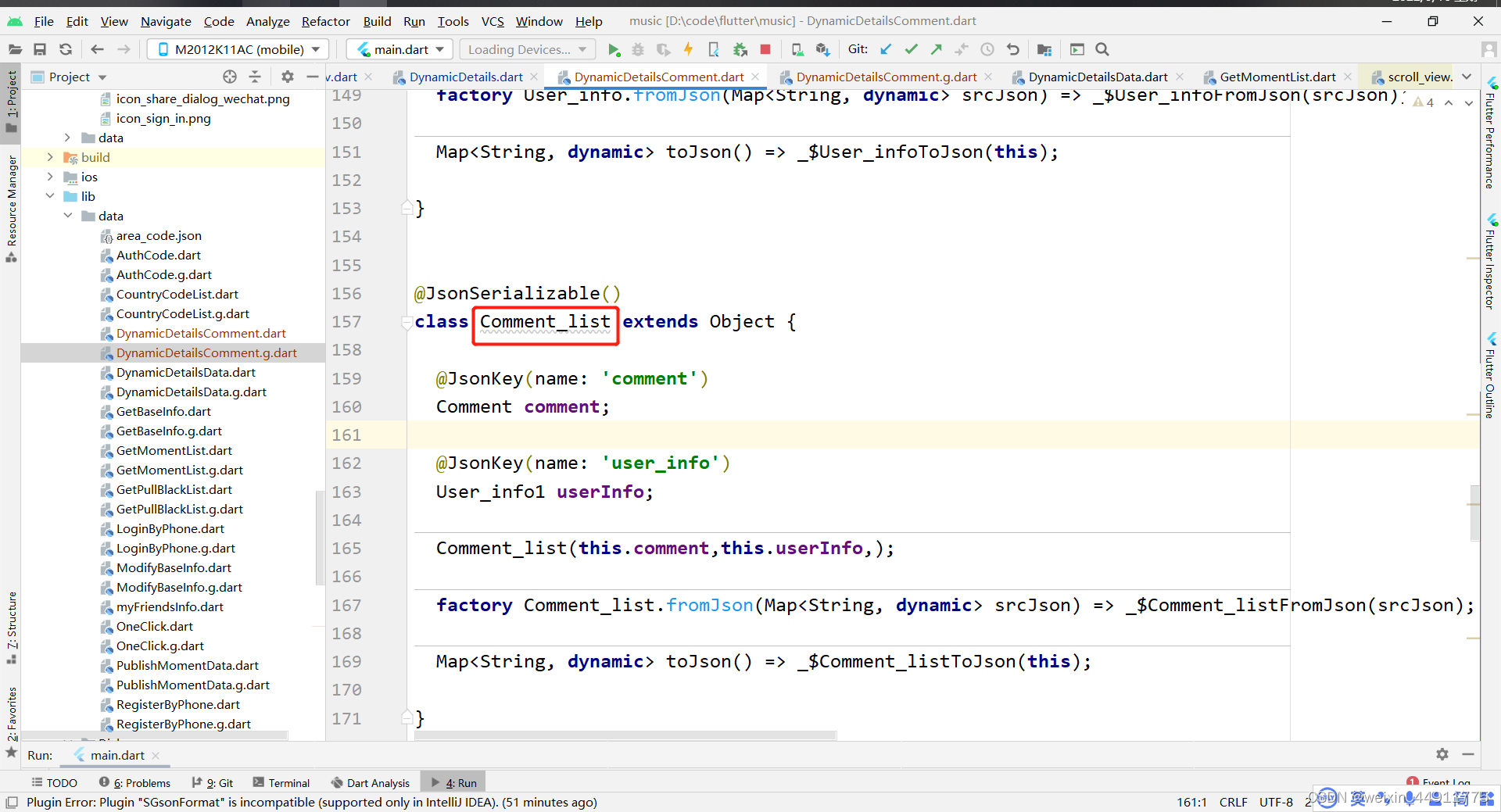Image resolution: width=1501 pixels, height=812 pixels.
Task: Hide the Run tool window minus icon
Action: [1468, 754]
